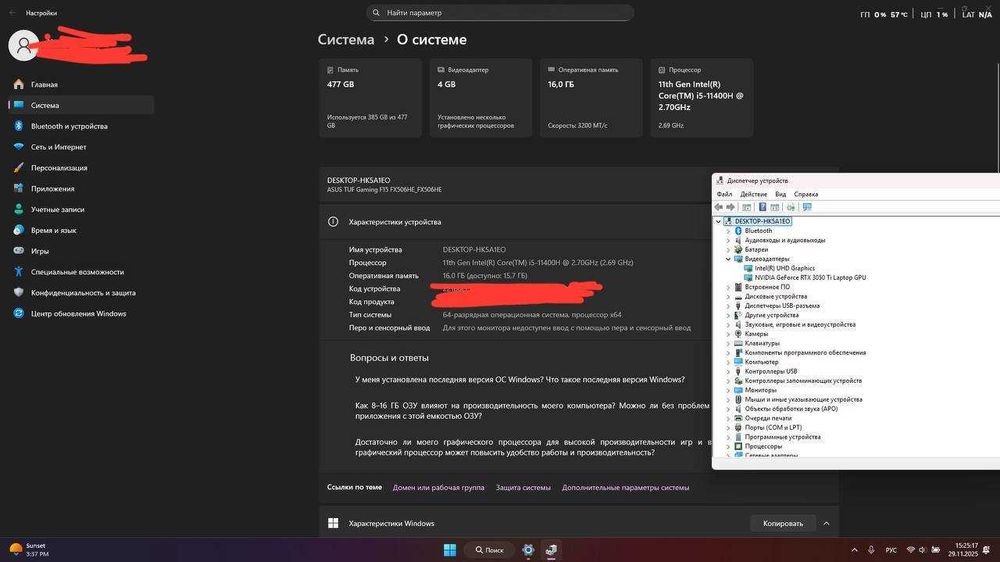1000x562 pixels.
Task: Collapse the Характеристики Windows section chevron
Action: pos(827,524)
